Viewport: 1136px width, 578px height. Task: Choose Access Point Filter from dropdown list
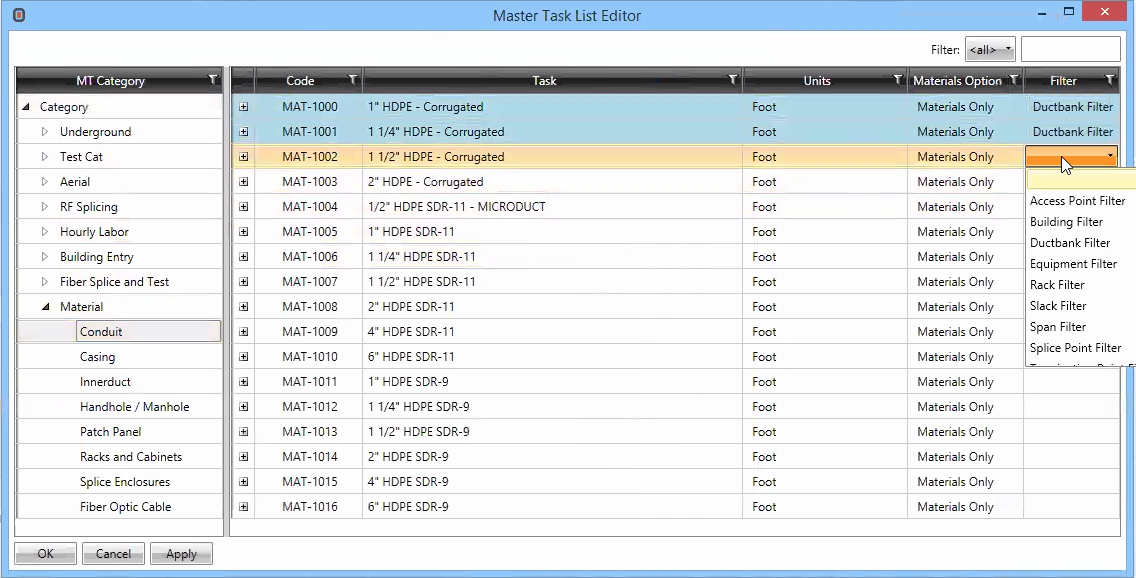[1077, 201]
